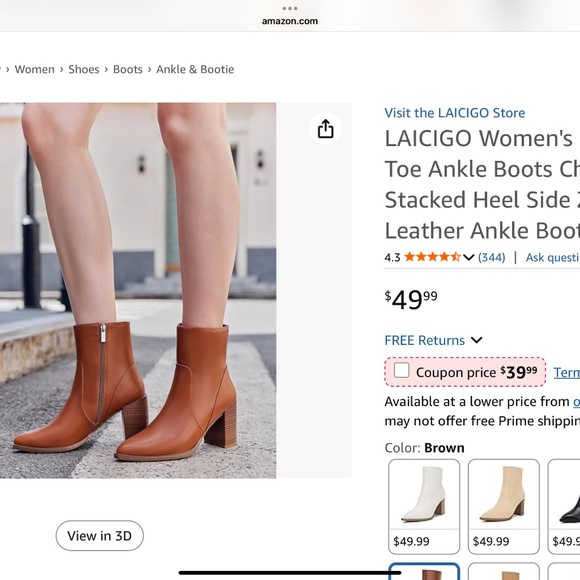This screenshot has height=580, width=580.
Task: Open the Ask questions link
Action: (x=553, y=257)
